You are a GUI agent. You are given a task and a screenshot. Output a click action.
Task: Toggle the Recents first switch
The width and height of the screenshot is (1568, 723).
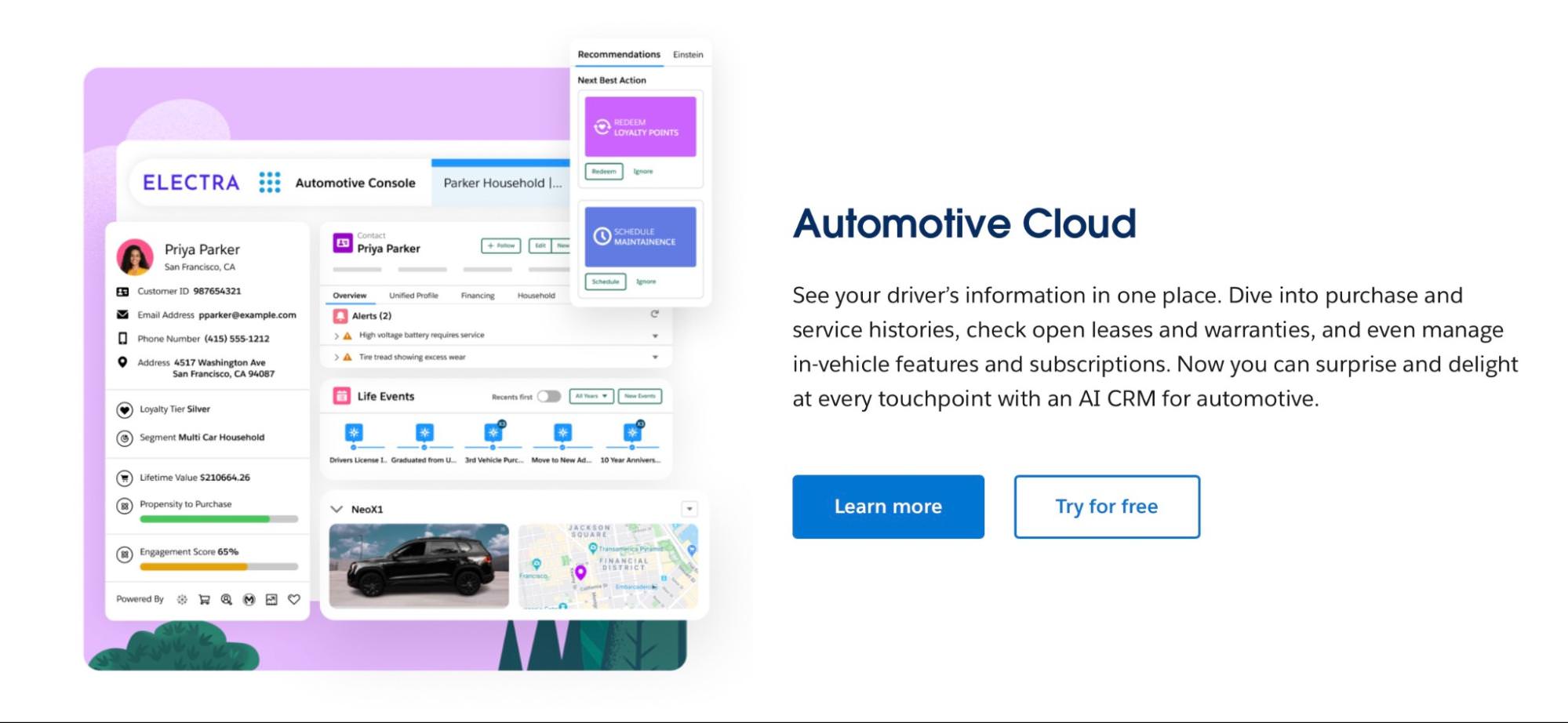[549, 396]
